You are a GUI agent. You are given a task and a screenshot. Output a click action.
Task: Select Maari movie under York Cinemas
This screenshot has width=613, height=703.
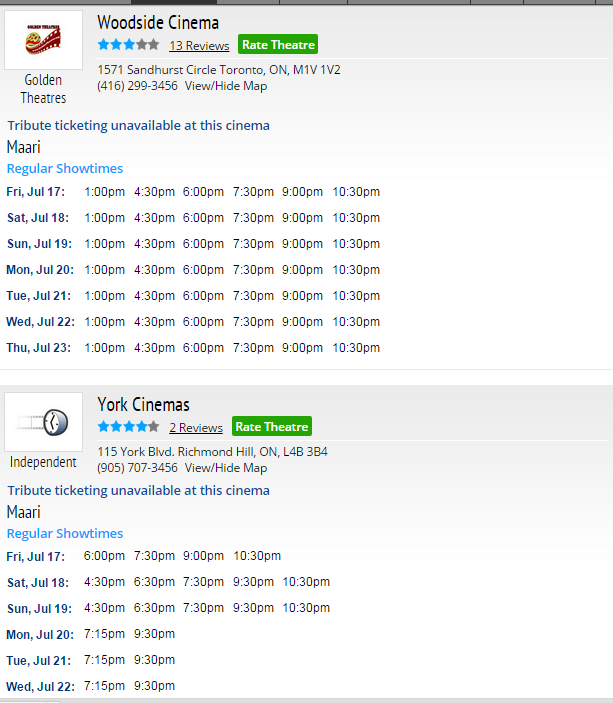point(23,512)
